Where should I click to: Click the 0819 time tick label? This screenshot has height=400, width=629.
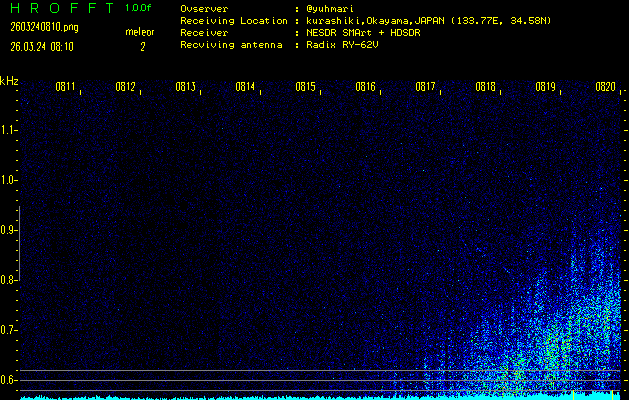pos(546,87)
